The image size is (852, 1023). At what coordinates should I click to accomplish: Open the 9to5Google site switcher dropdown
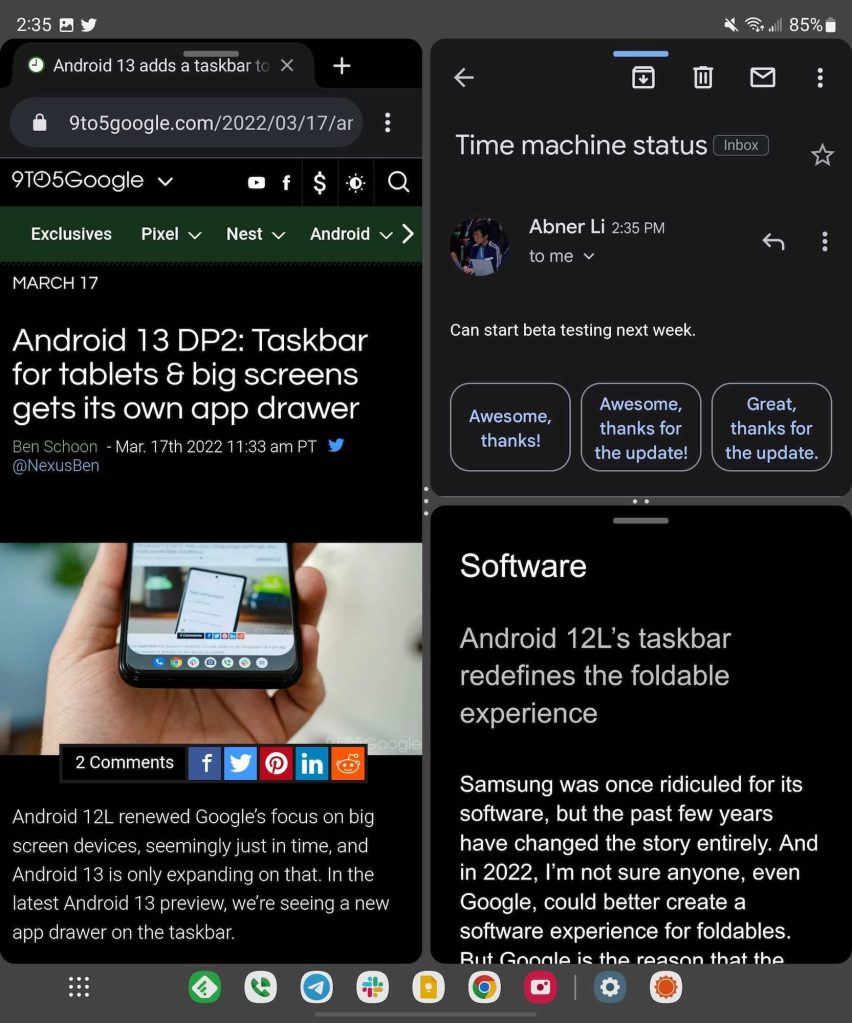166,181
